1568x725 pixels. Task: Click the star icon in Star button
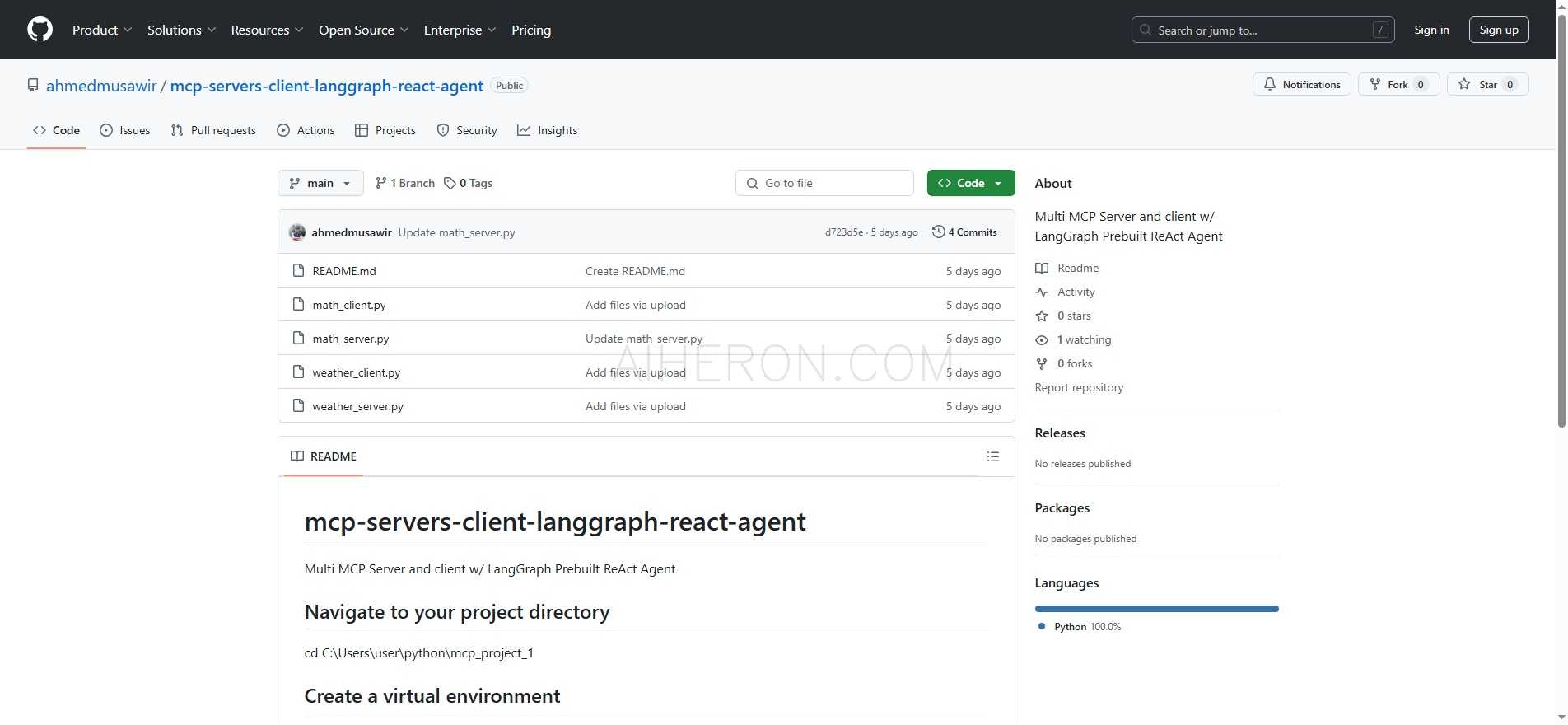click(1464, 84)
